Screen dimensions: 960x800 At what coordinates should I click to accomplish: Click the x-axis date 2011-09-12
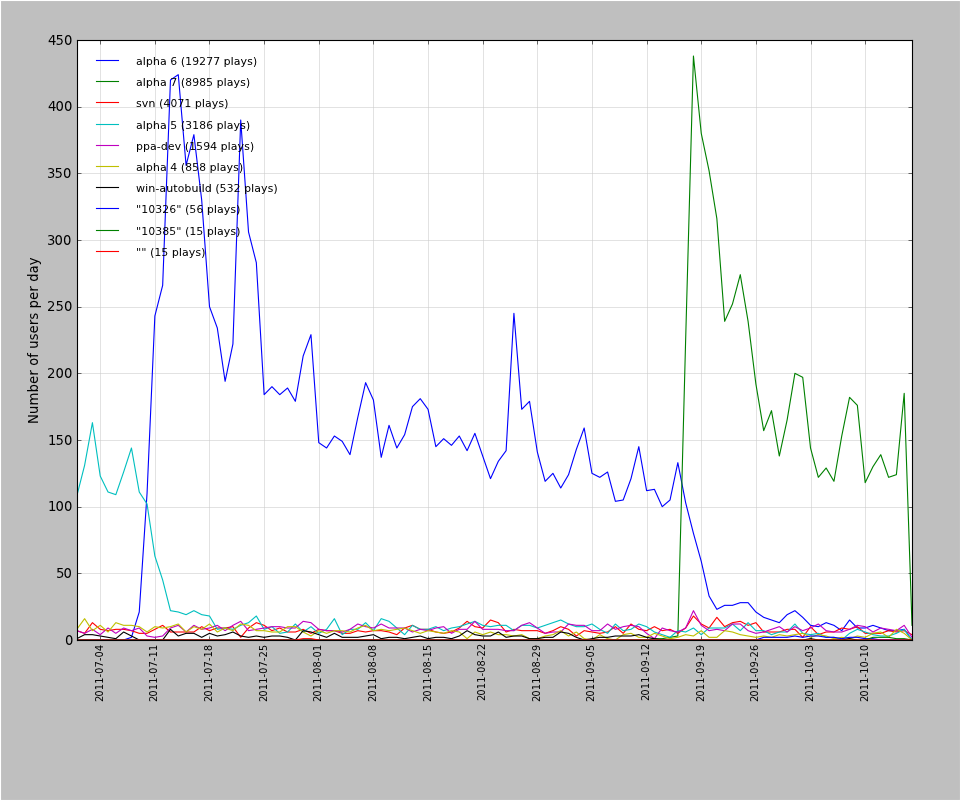pyautogui.click(x=646, y=673)
